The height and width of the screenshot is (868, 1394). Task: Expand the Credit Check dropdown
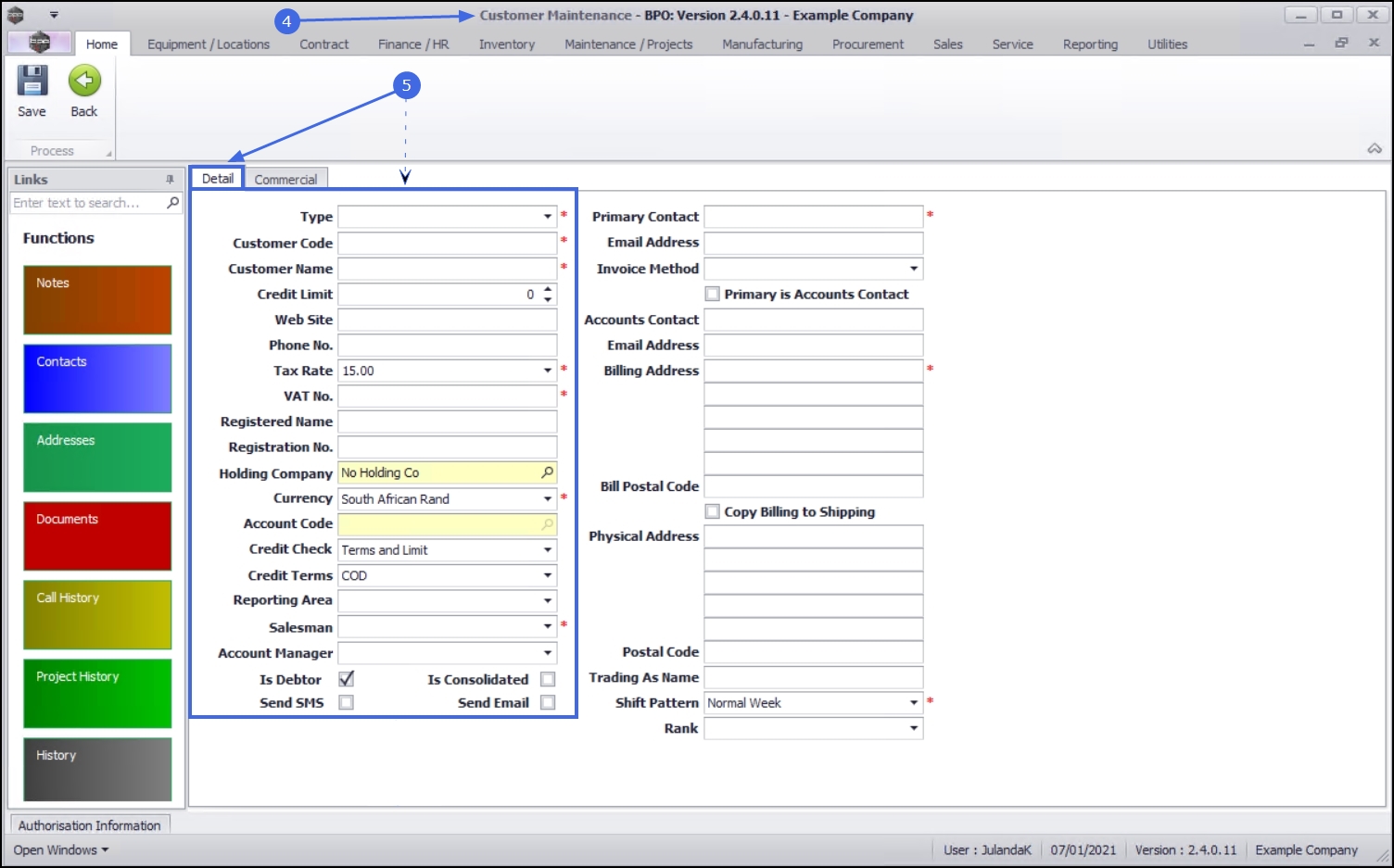[x=548, y=550]
